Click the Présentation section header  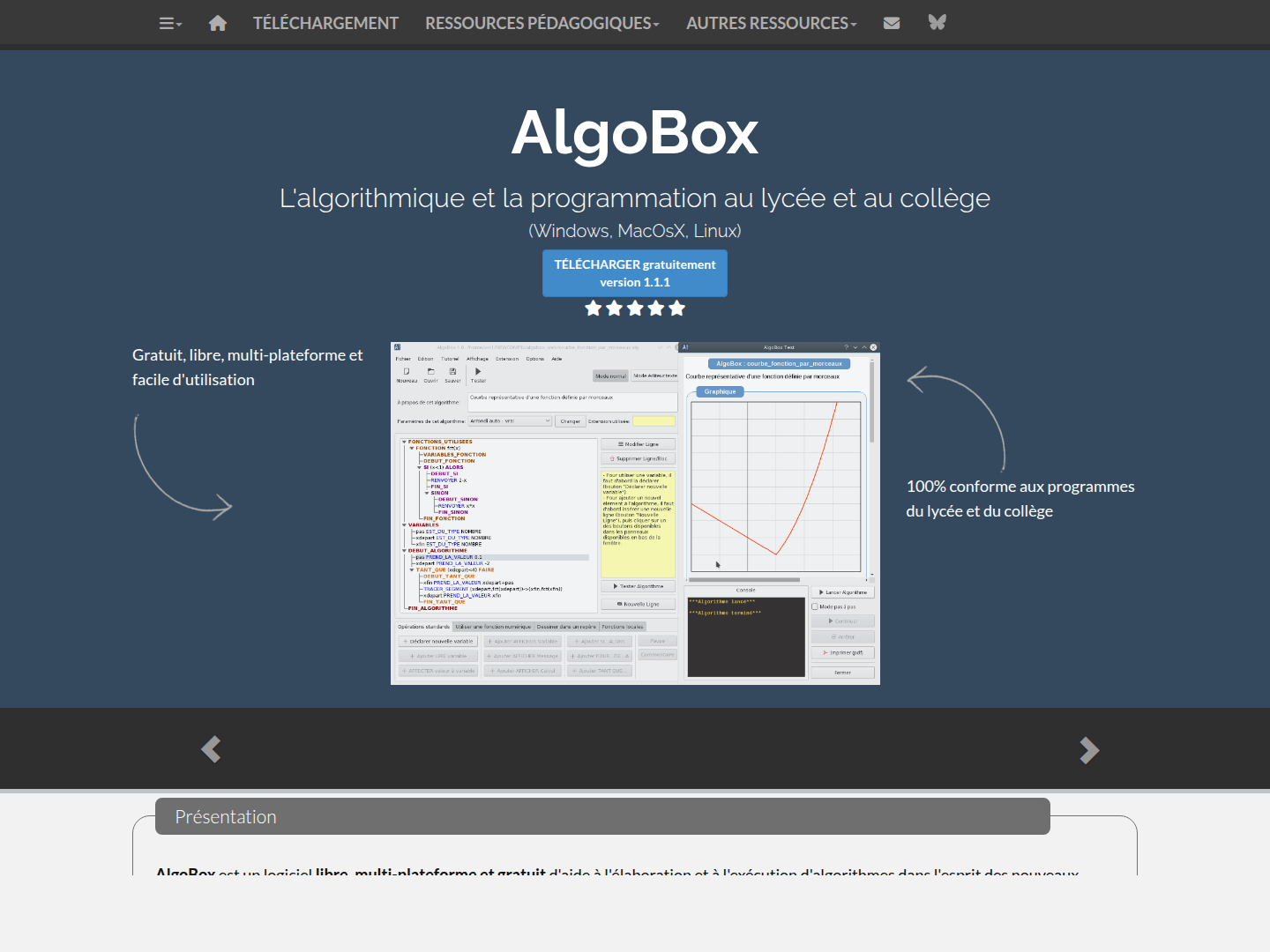tap(602, 816)
